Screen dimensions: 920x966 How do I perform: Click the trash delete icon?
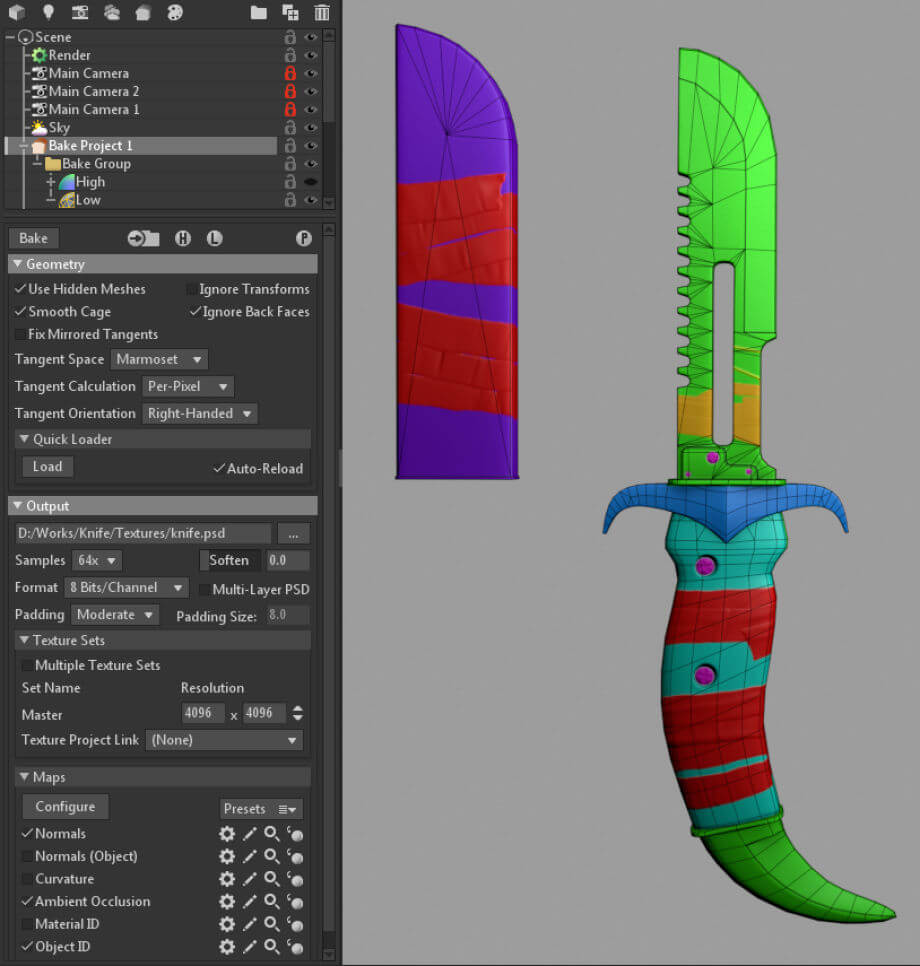point(321,12)
